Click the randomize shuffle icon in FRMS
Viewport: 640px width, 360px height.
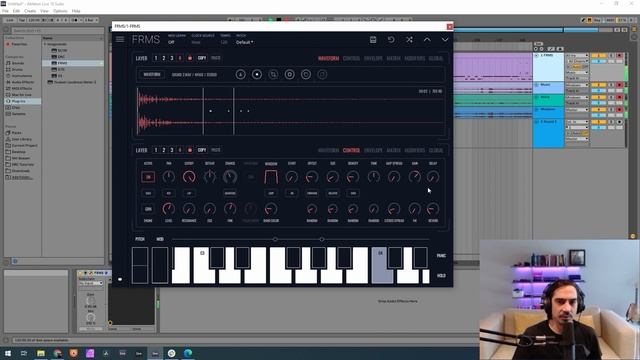409,40
